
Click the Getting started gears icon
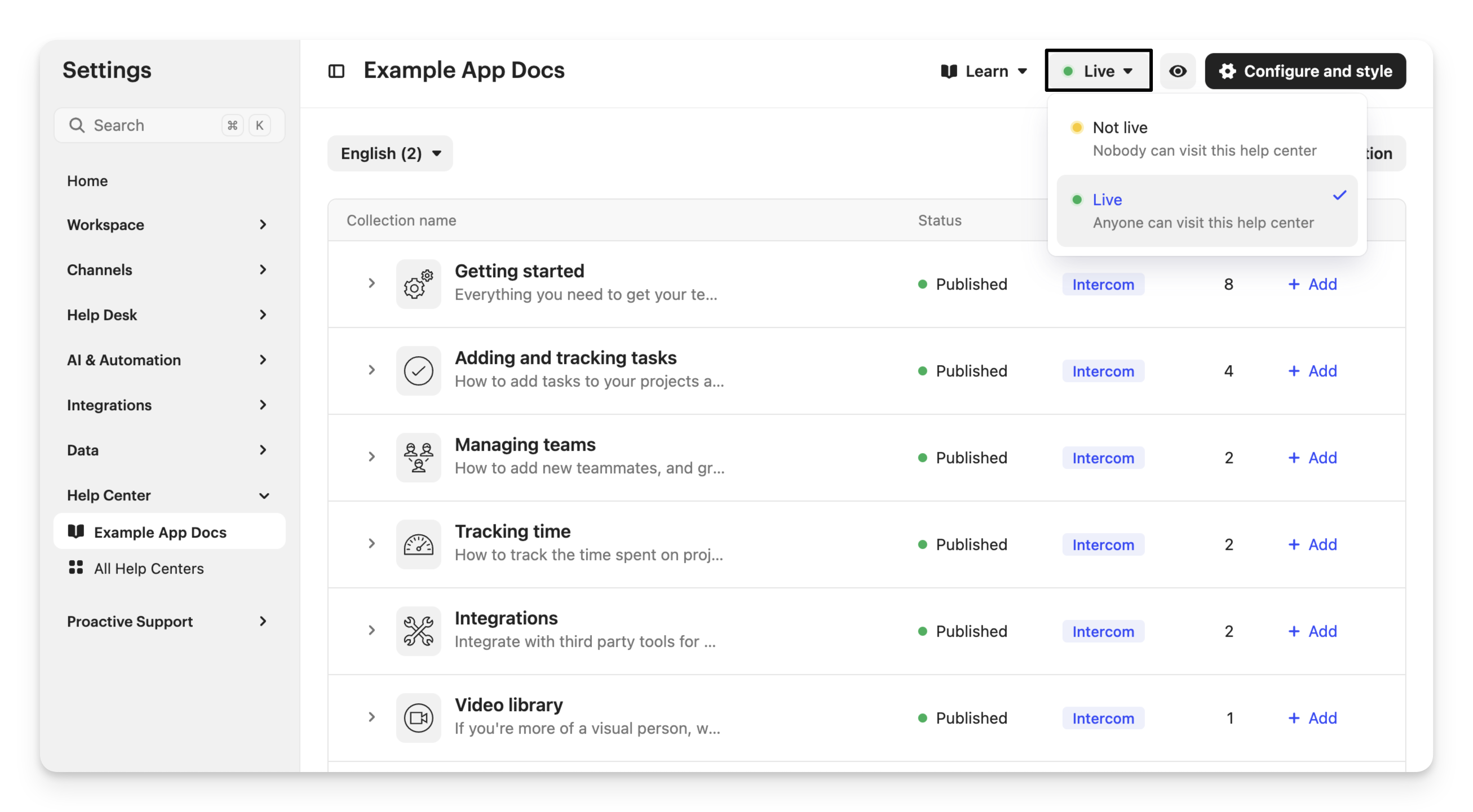pos(418,284)
